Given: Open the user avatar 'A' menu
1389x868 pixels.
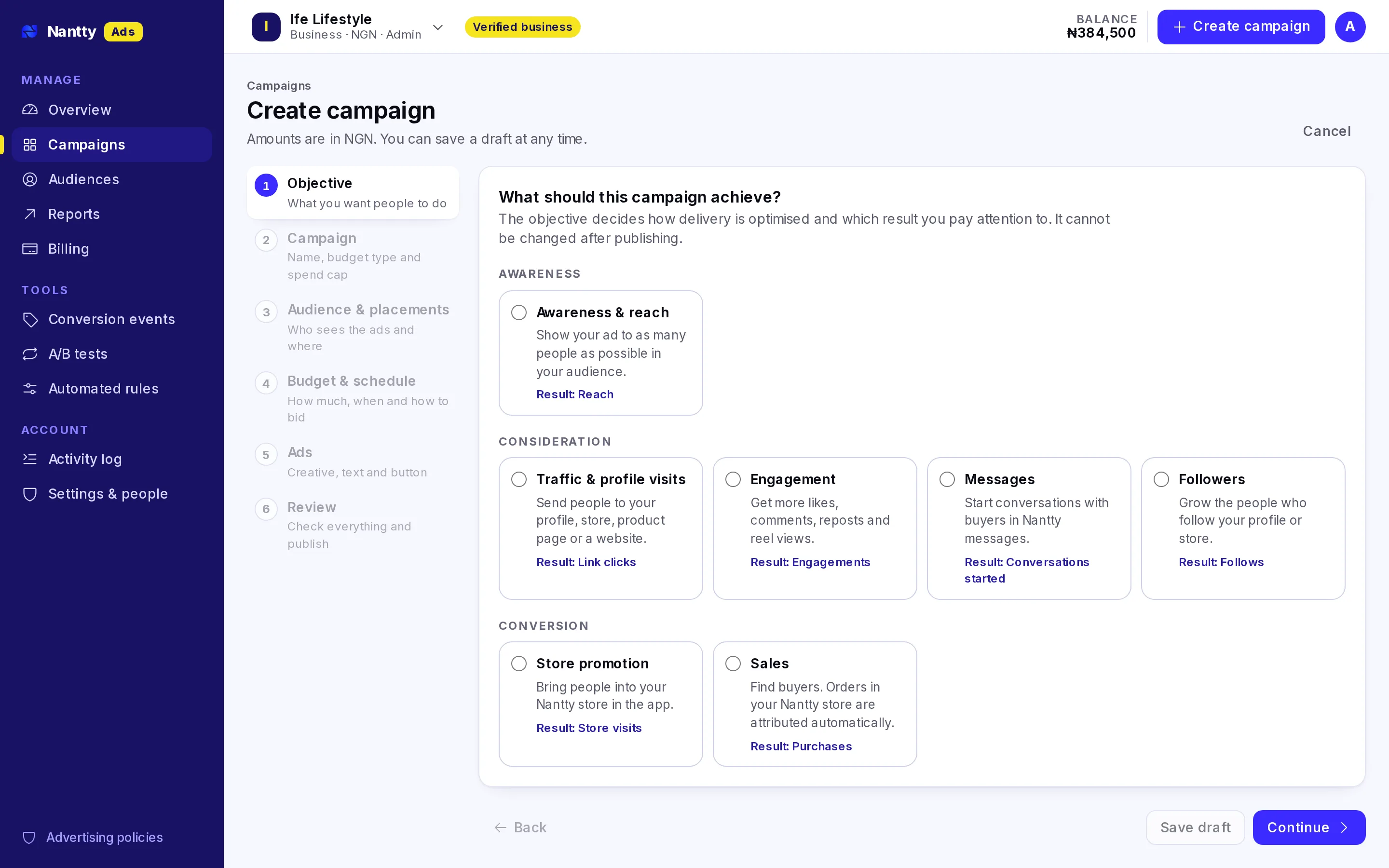Looking at the screenshot, I should (1350, 27).
